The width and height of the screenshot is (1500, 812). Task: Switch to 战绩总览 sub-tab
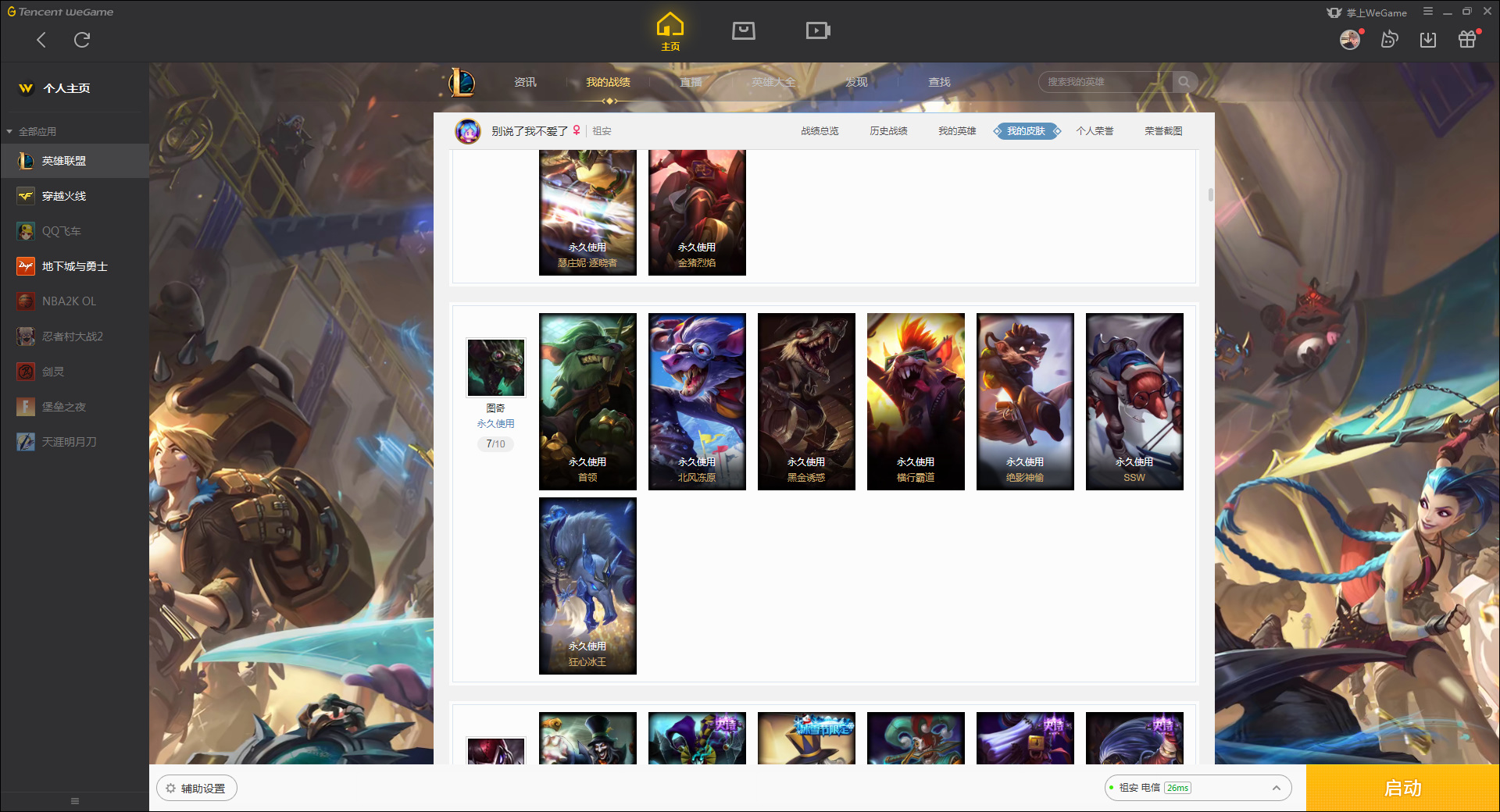pos(820,131)
